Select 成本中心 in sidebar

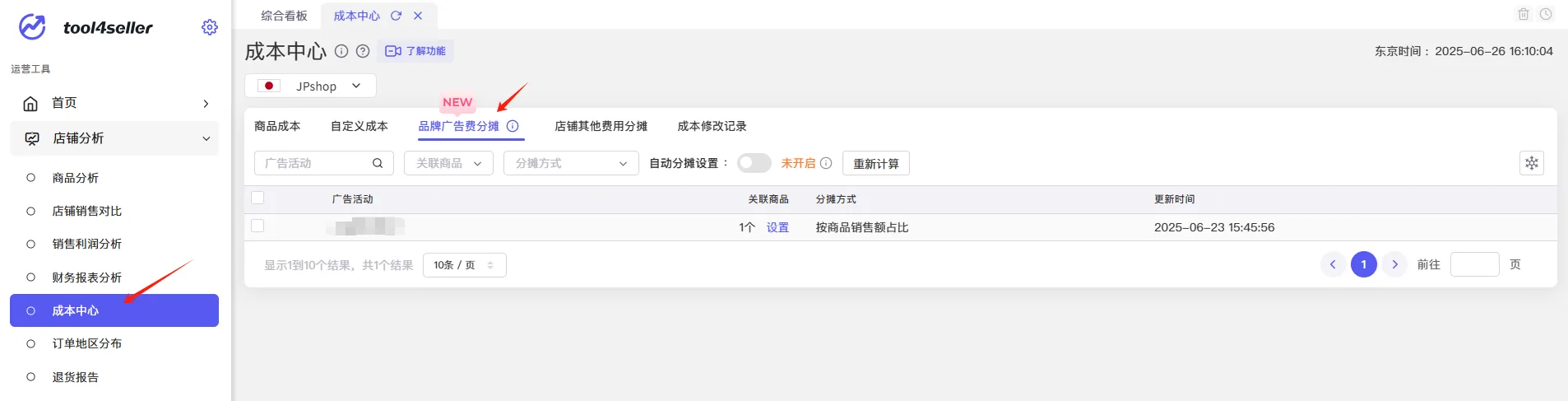click(114, 310)
